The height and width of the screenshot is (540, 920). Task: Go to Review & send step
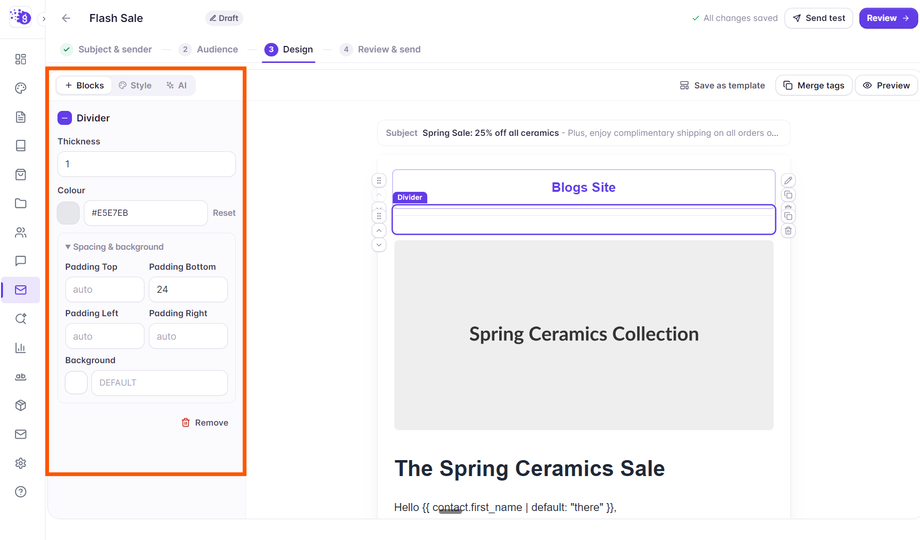(381, 49)
